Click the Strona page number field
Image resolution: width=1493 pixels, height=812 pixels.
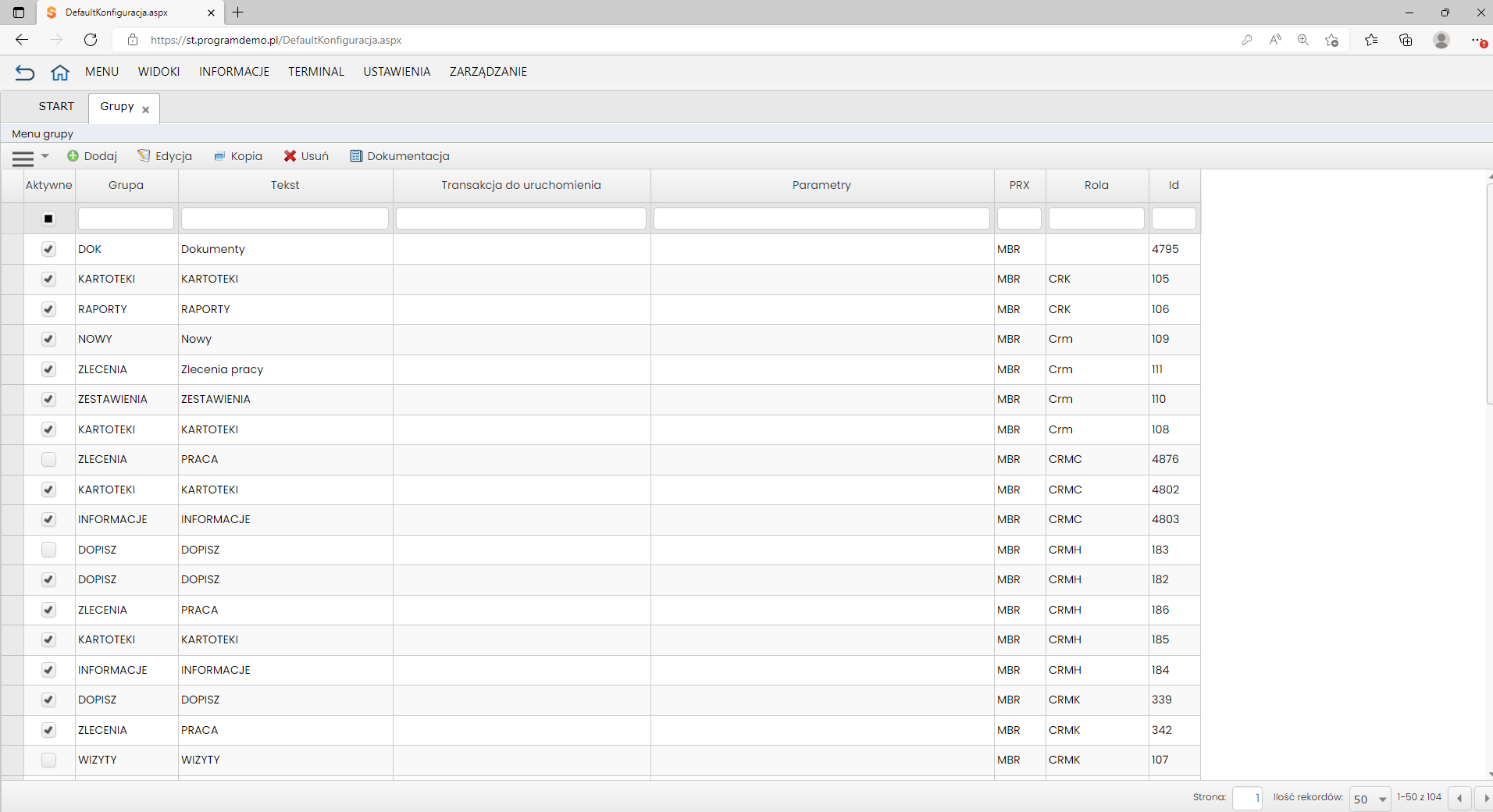(1247, 799)
